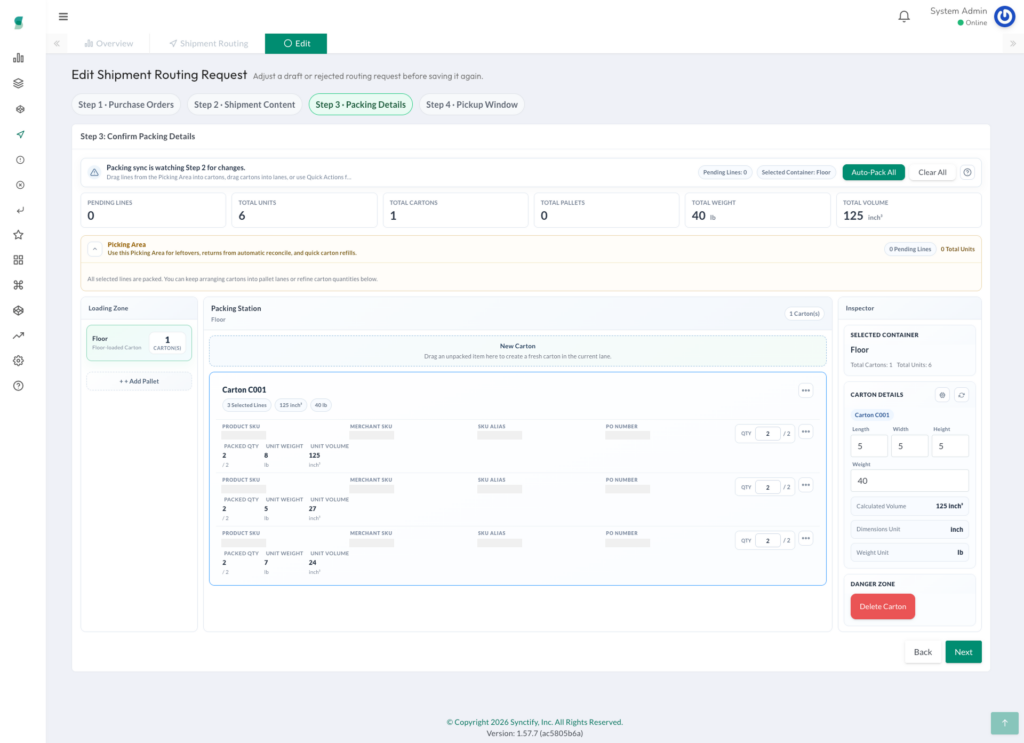
Task: Open the paper plane routing sidebar icon
Action: tap(20, 134)
